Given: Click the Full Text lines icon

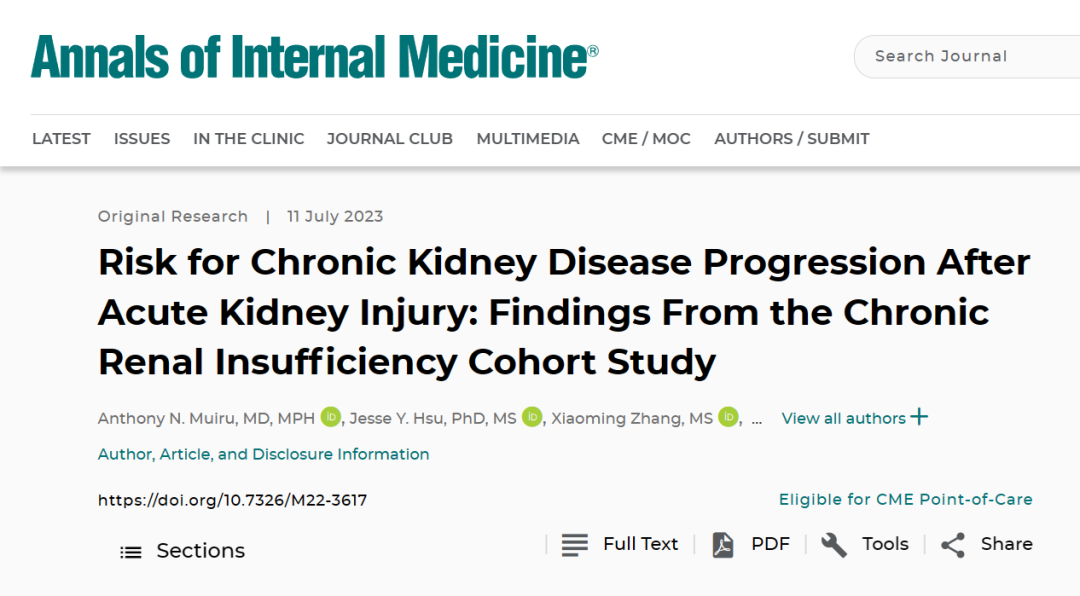Looking at the screenshot, I should pyautogui.click(x=574, y=544).
